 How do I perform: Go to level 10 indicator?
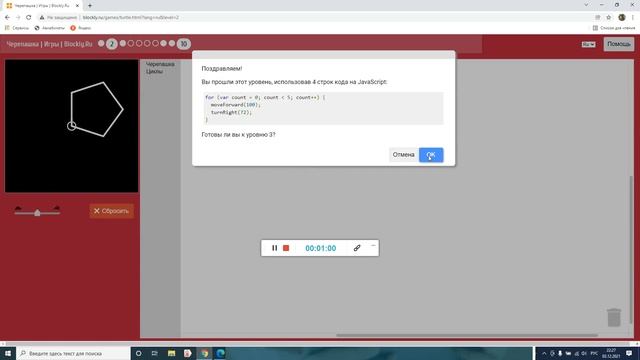pyautogui.click(x=184, y=44)
